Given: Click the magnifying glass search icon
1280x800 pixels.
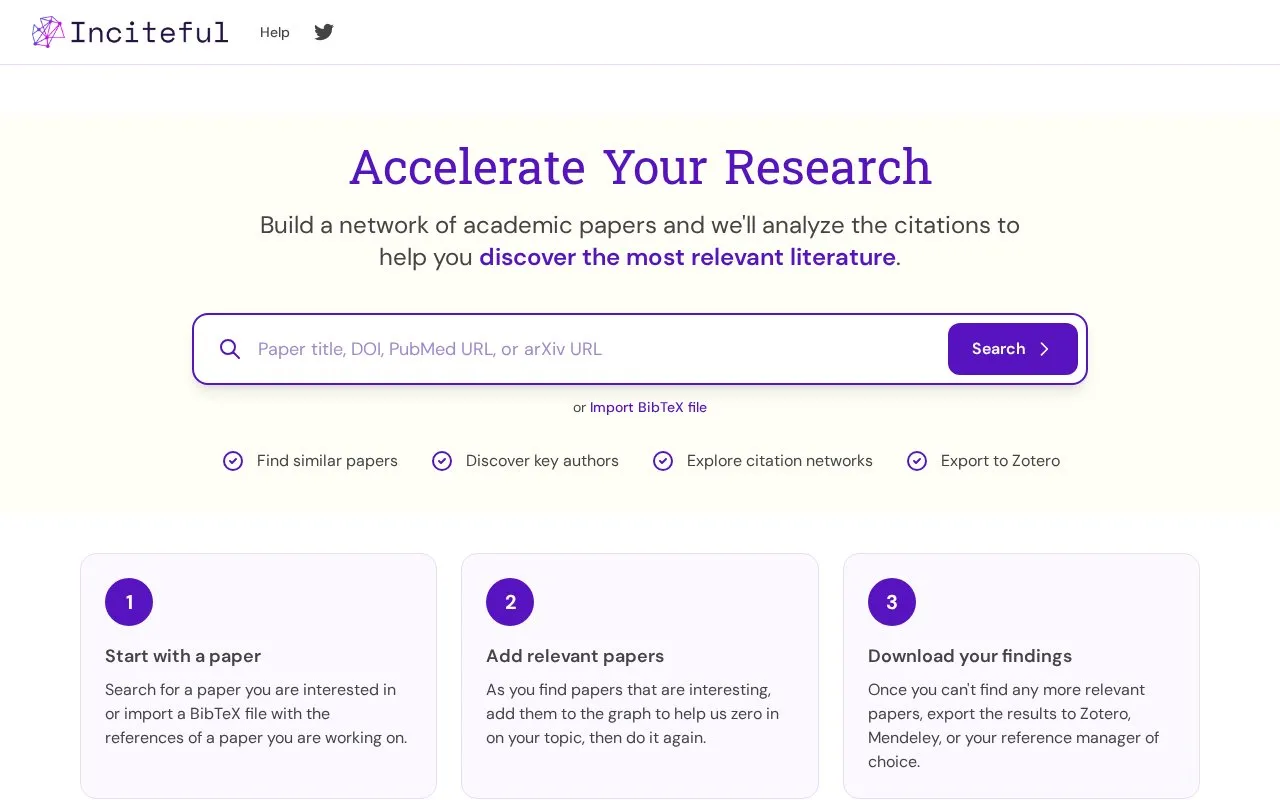Looking at the screenshot, I should coord(230,349).
